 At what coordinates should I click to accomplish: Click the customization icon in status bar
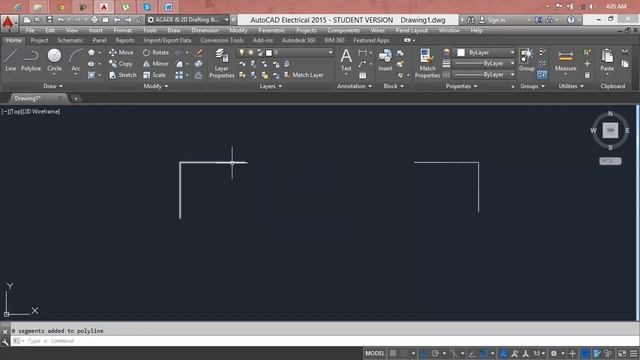(634, 353)
